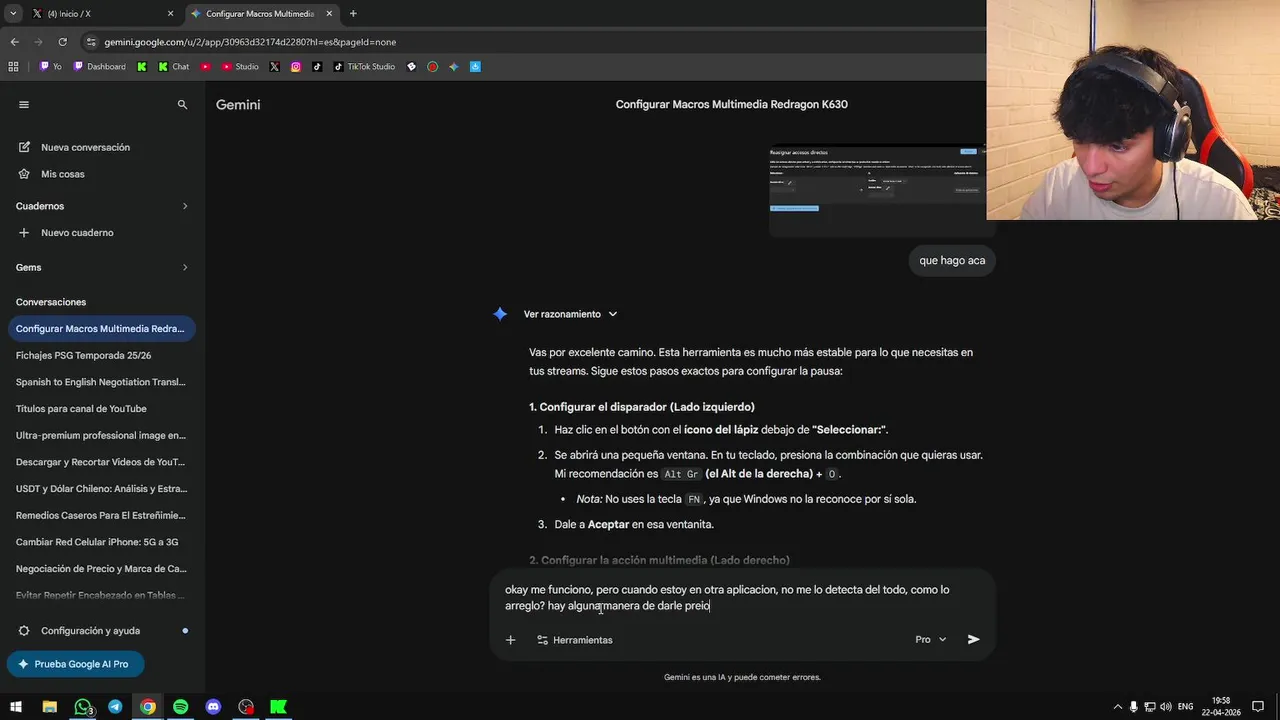Focus the prompt text input field

click(740, 598)
